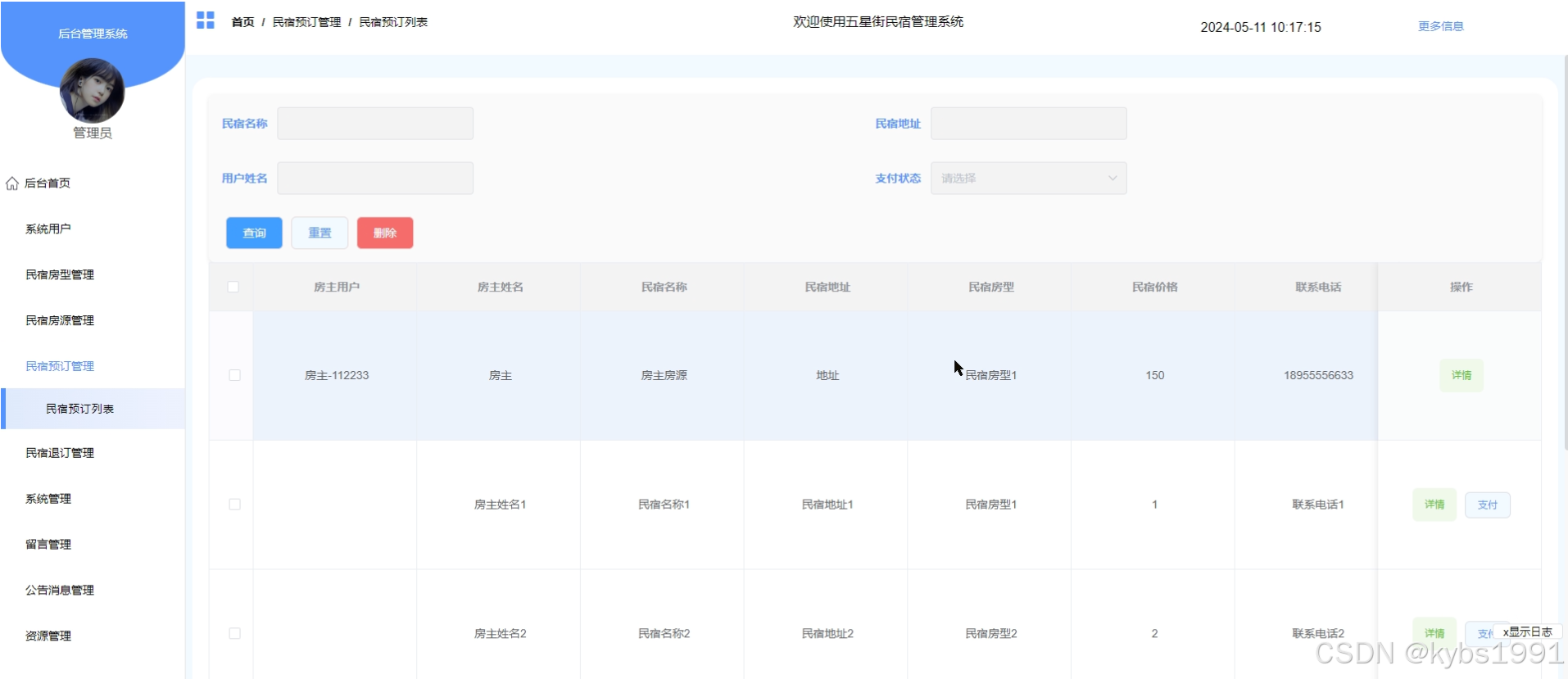Viewport: 1568px width, 679px height.
Task: Toggle the select-all checkbox in the table header
Action: [233, 287]
